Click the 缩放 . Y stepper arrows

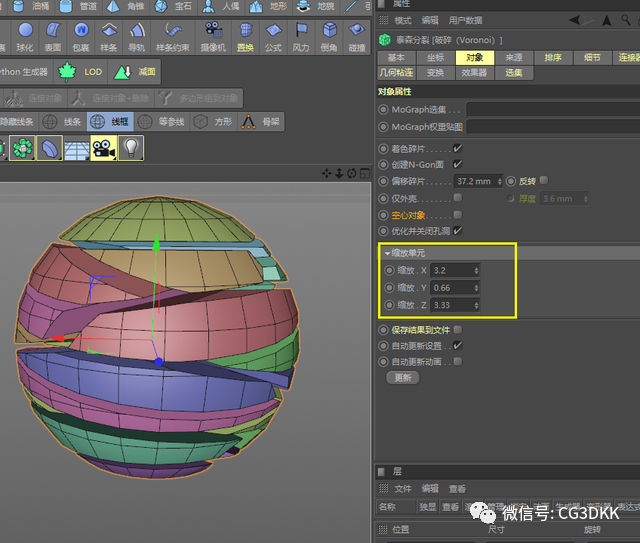coord(476,288)
